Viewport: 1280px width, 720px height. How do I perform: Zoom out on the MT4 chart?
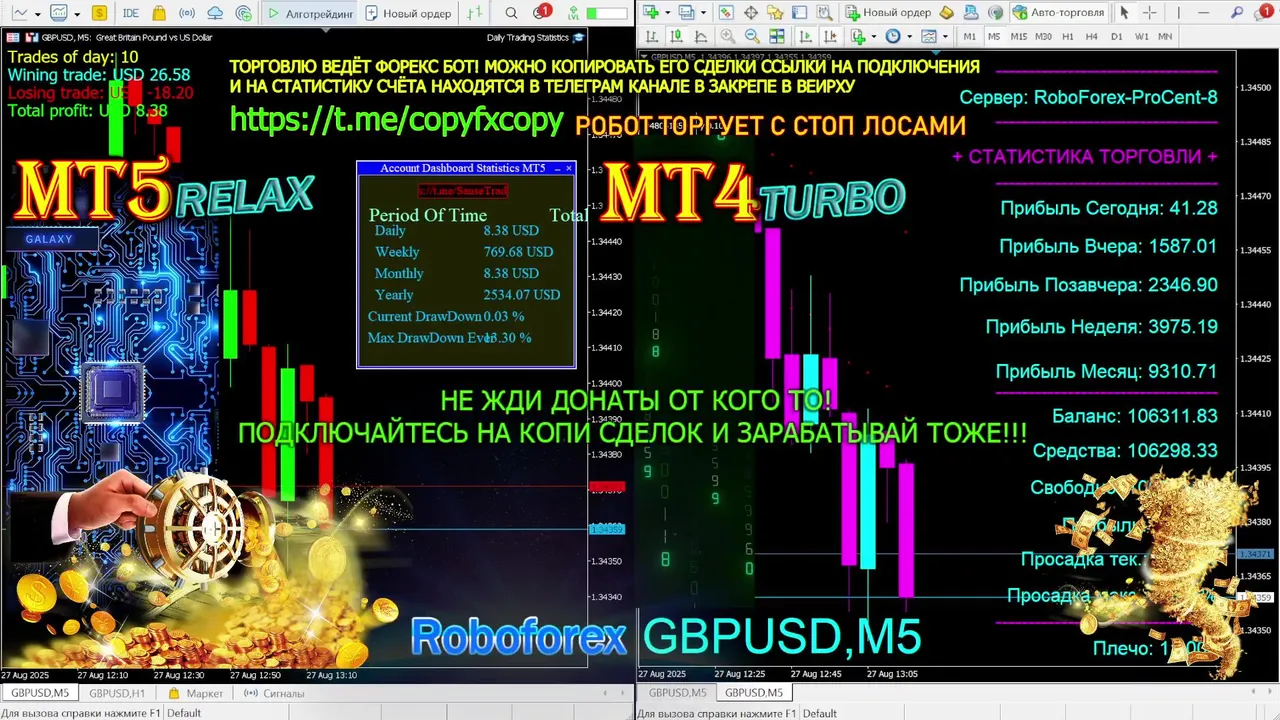click(752, 36)
